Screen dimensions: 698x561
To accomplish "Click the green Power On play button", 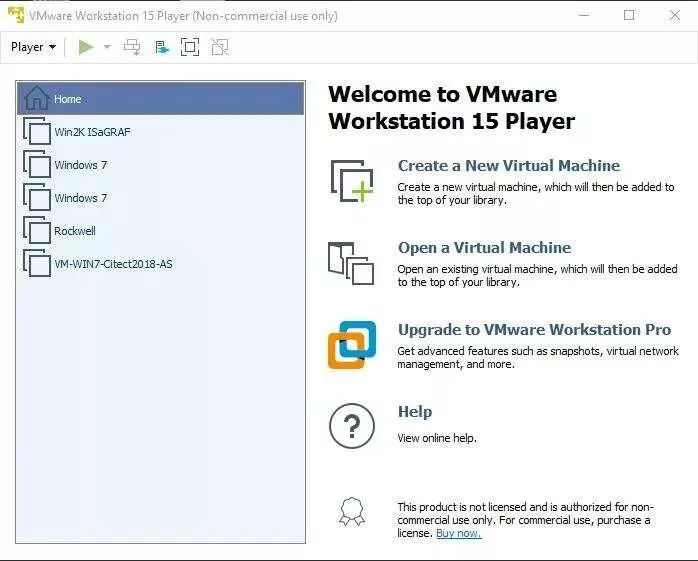I will pyautogui.click(x=85, y=47).
